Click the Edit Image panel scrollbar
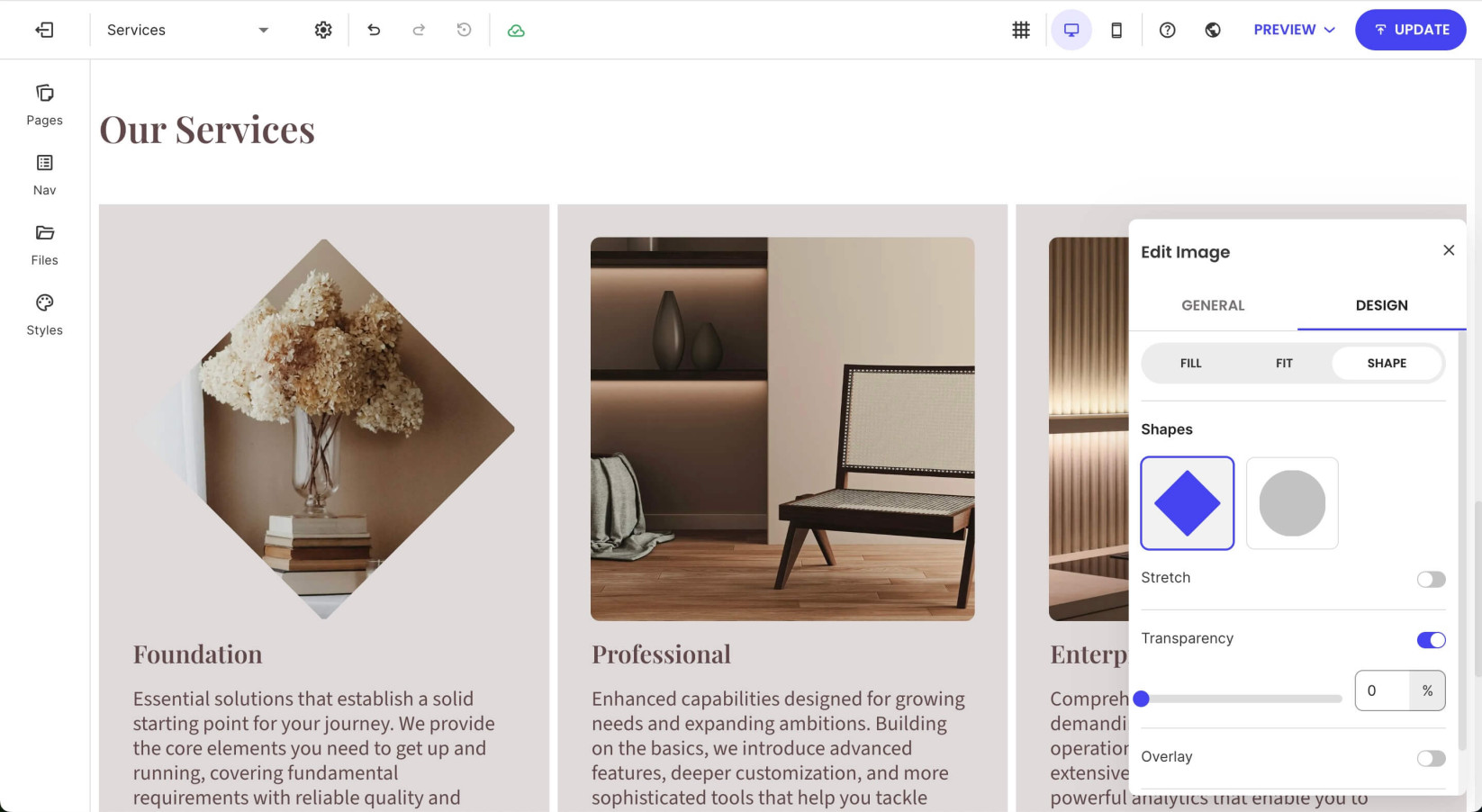The height and width of the screenshot is (812, 1482). point(1462,540)
